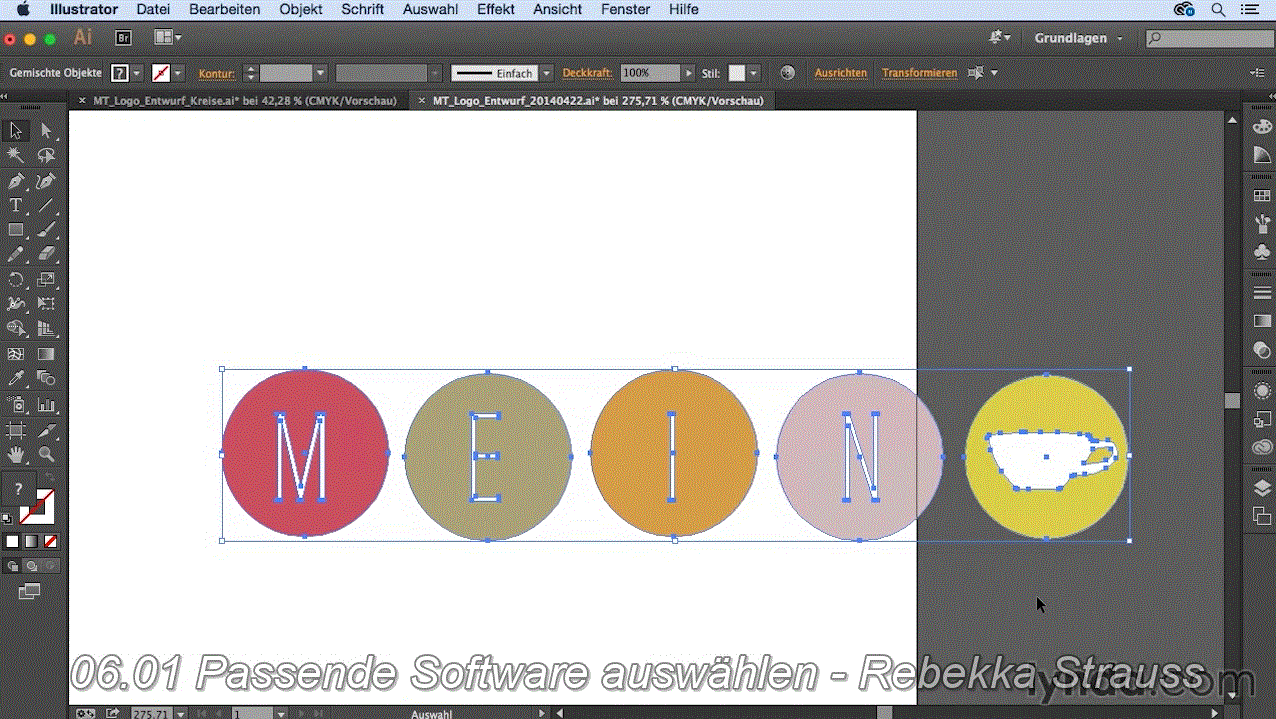Select the Type tool
The width and height of the screenshot is (1276, 719).
pos(16,205)
